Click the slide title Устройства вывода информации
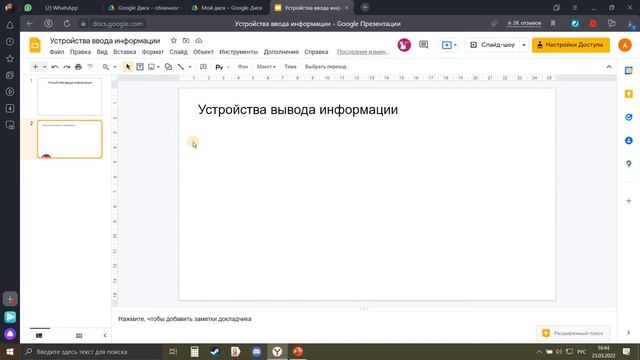640x360 pixels. pyautogui.click(x=298, y=109)
